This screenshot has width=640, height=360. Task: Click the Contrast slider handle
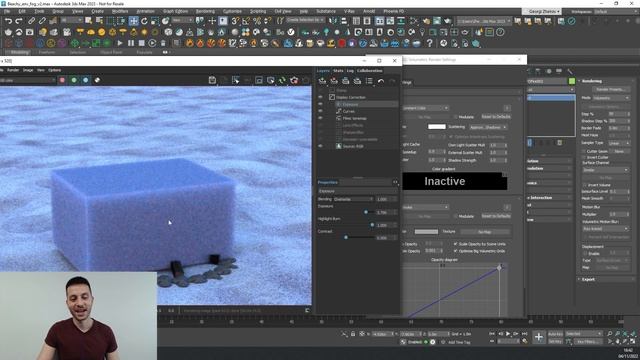coord(346,237)
